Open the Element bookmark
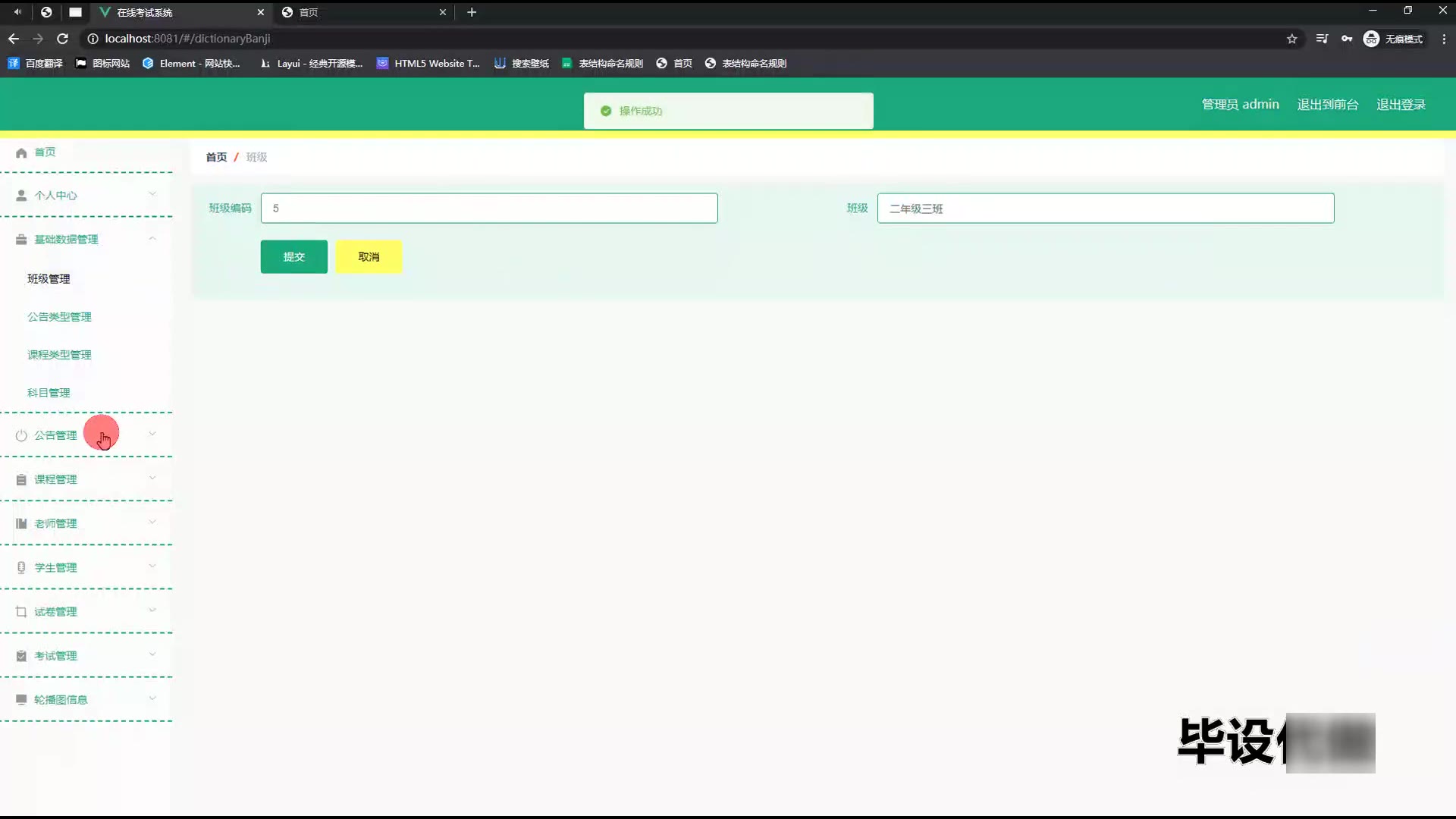 (191, 64)
